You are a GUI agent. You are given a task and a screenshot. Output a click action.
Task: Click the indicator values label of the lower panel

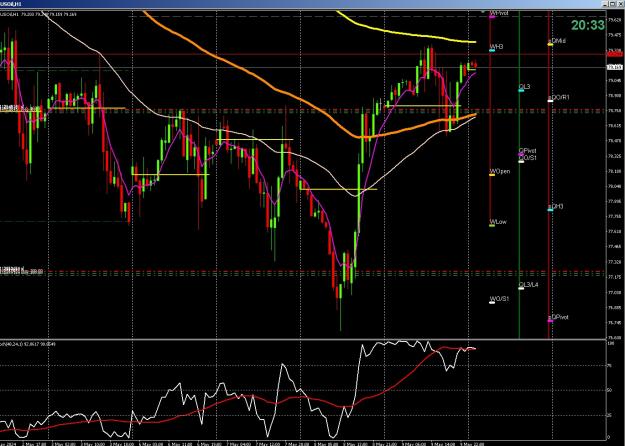pyautogui.click(x=28, y=344)
